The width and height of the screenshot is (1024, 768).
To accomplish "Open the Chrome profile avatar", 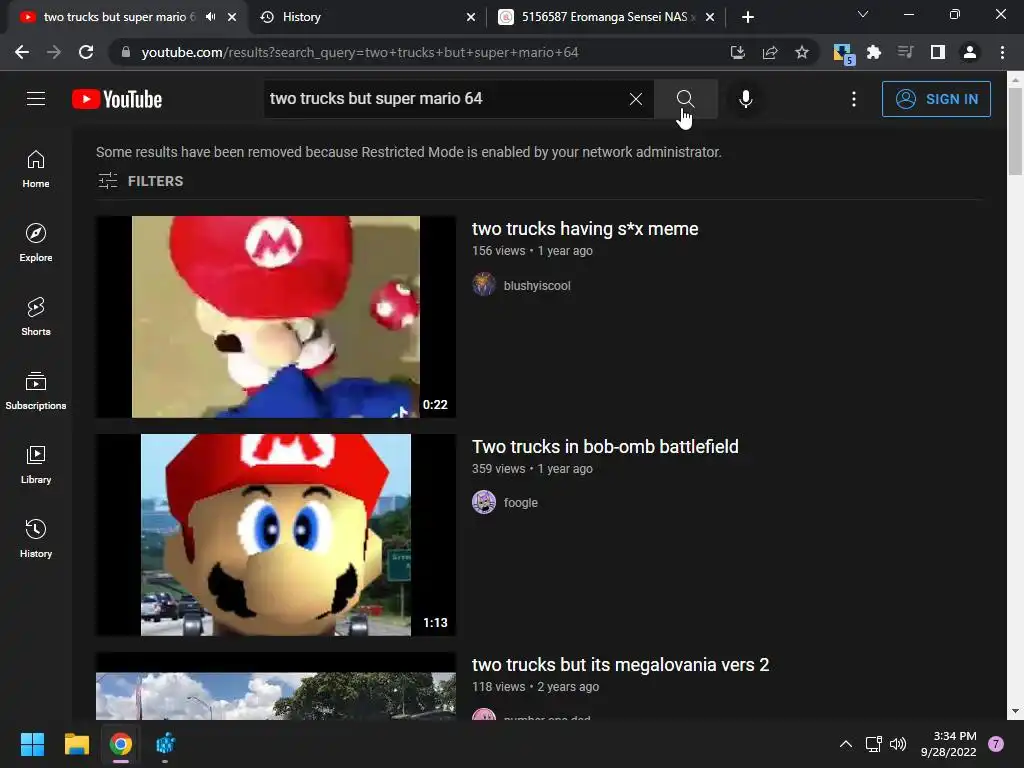I will pyautogui.click(x=970, y=52).
